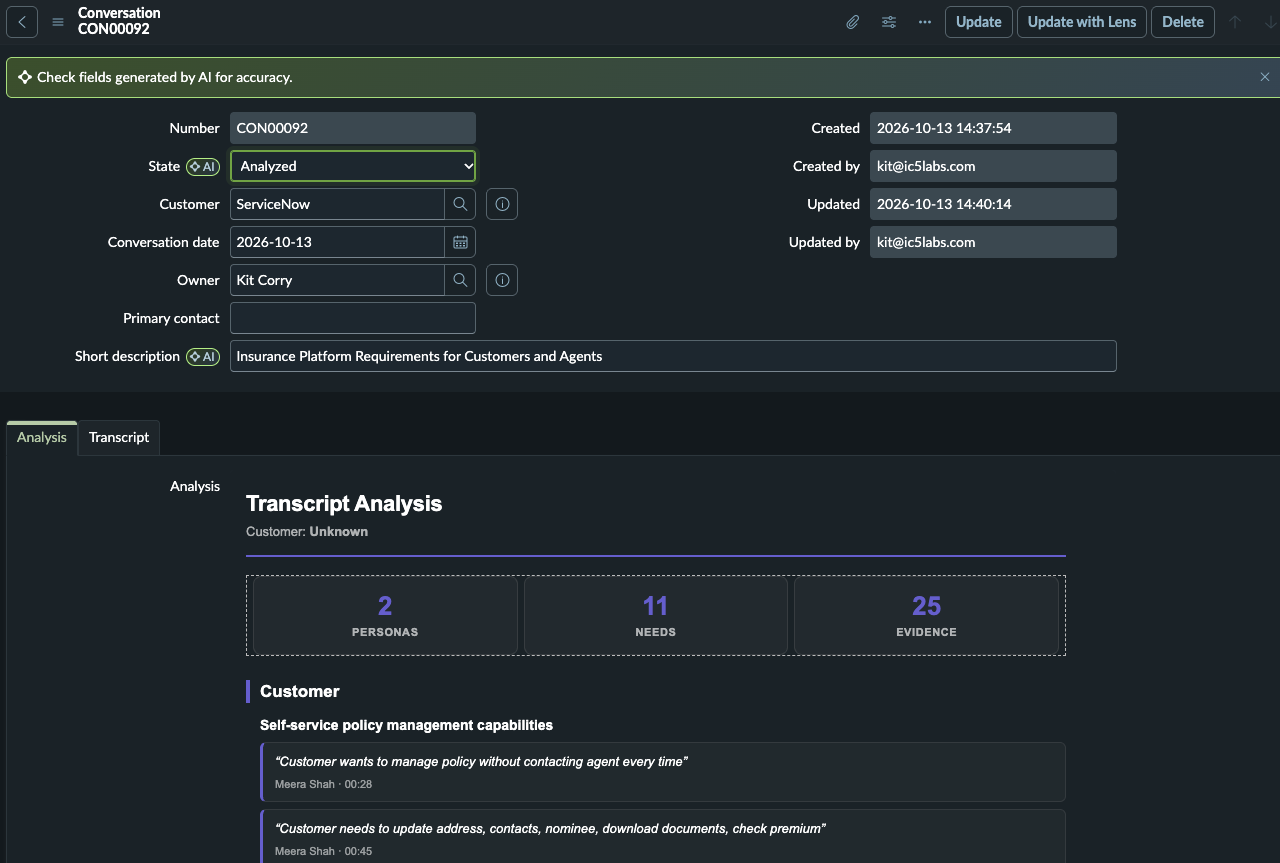Click Self-service policy management capabilities heading
Viewport: 1280px width, 863px height.
(406, 725)
